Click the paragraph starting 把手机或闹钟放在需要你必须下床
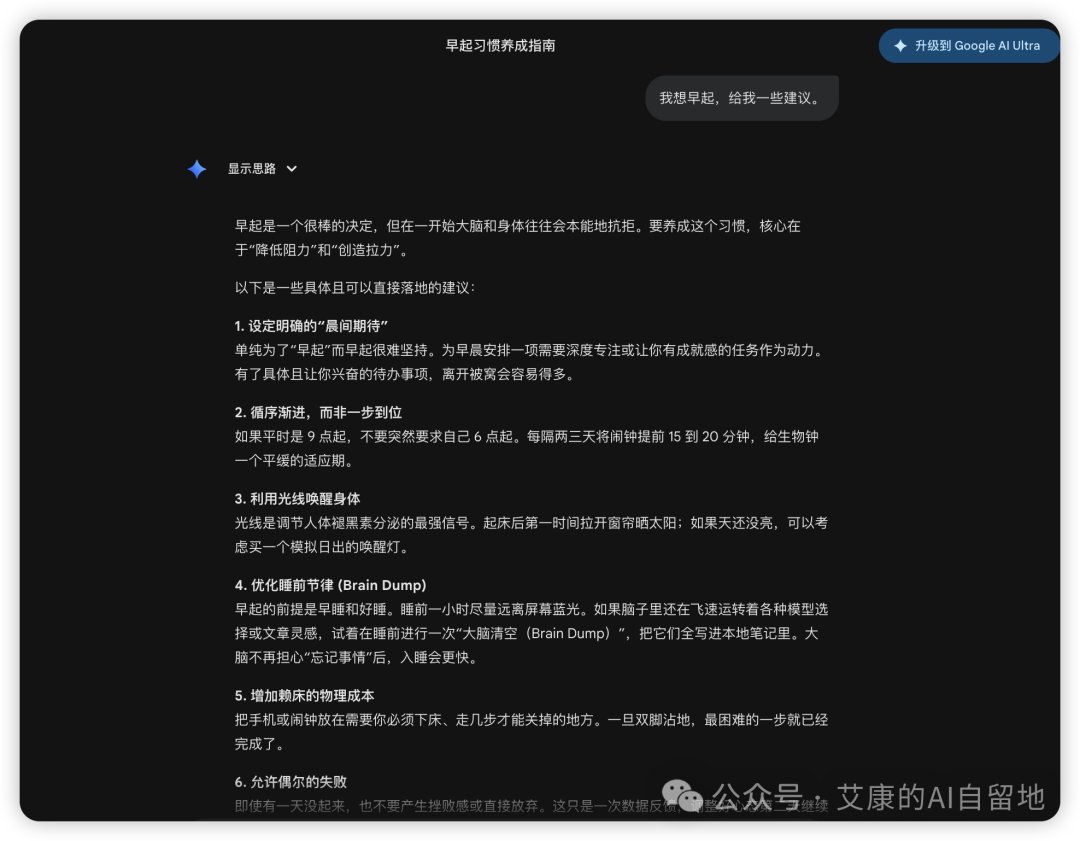The height and width of the screenshot is (841, 1080). point(531,731)
